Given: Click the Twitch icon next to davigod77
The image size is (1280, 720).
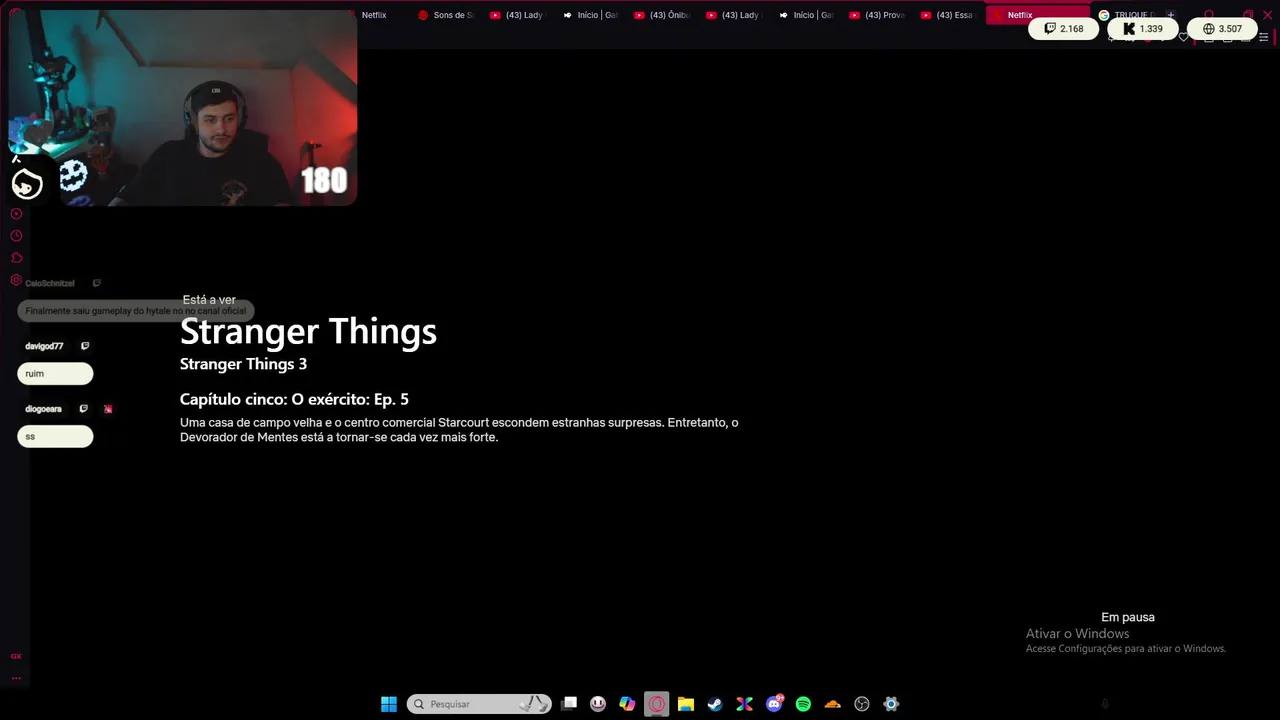Looking at the screenshot, I should (85, 346).
